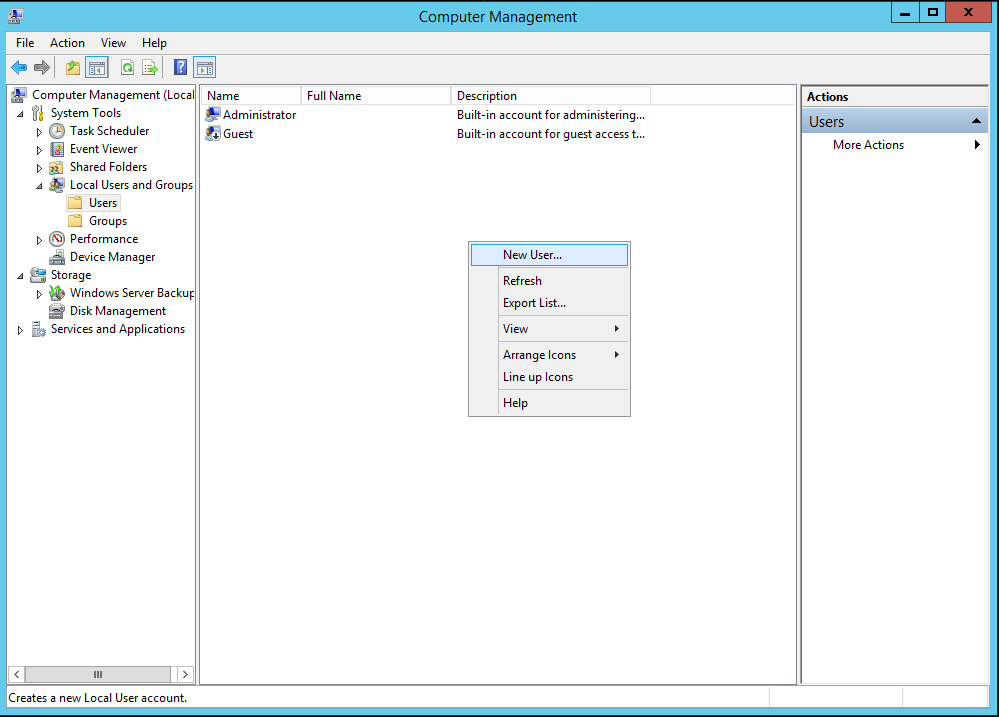This screenshot has height=717, width=999.
Task: Click the Refresh toolbar icon
Action: click(x=127, y=67)
